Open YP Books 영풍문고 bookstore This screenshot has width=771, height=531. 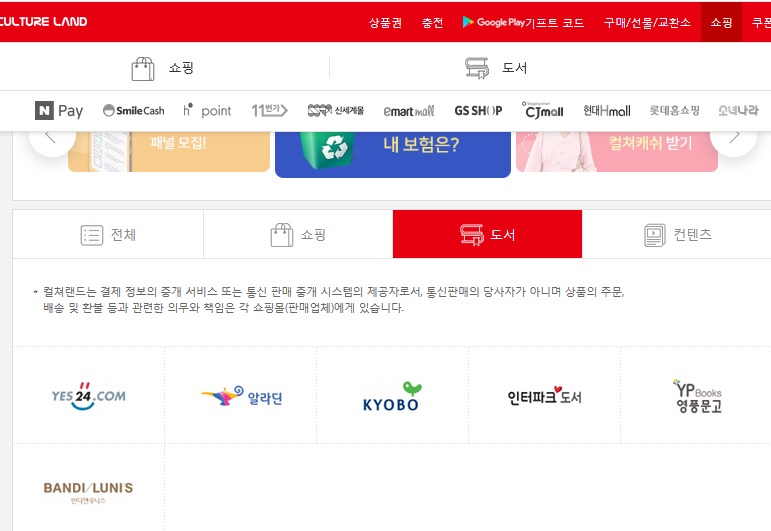(x=696, y=395)
